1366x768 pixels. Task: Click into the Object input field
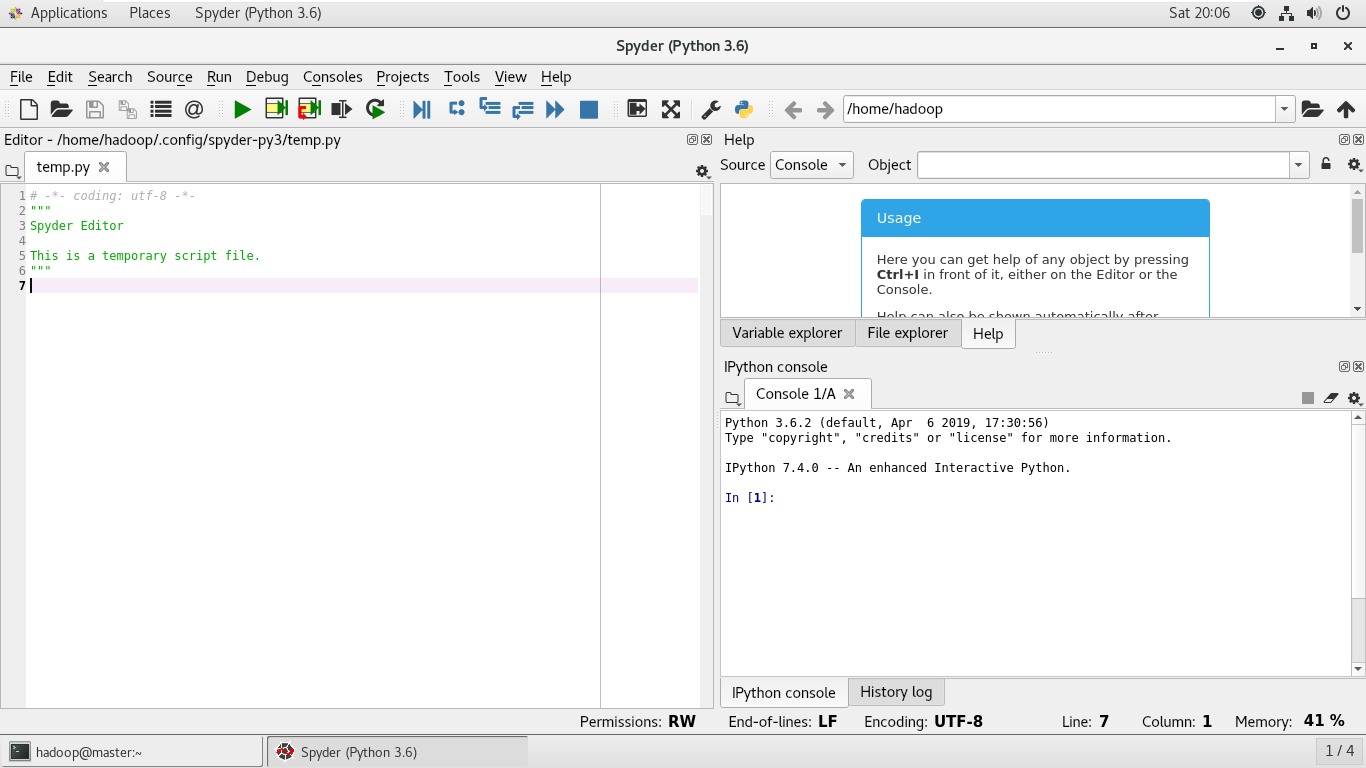[x=1104, y=165]
